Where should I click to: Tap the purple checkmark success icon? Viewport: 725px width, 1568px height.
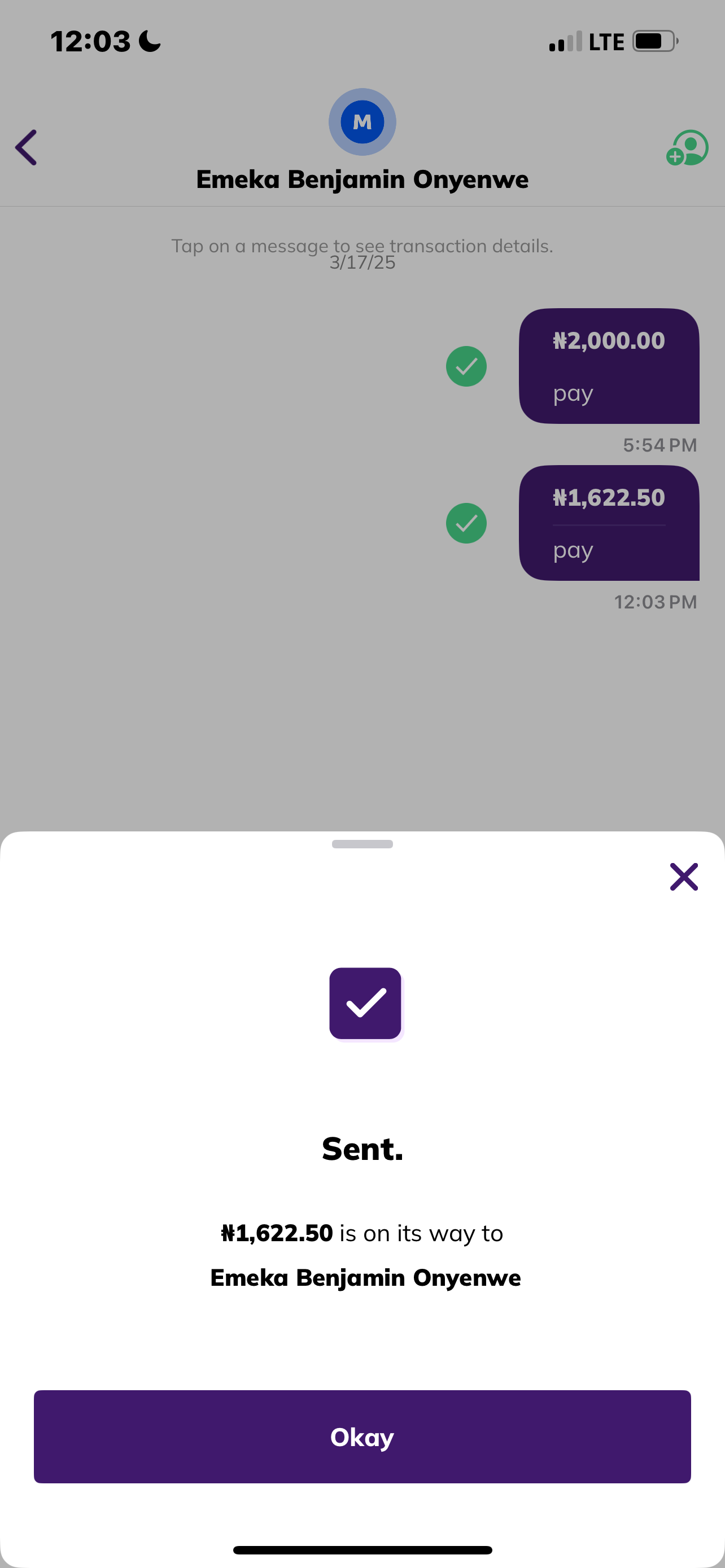[x=365, y=1003]
